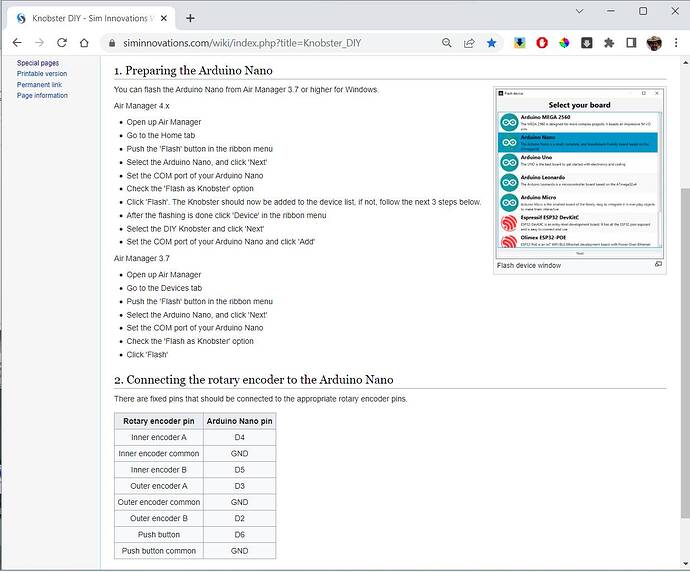This screenshot has width=690, height=572.
Task: Click the scrollbar up arrow
Action: tap(685, 63)
